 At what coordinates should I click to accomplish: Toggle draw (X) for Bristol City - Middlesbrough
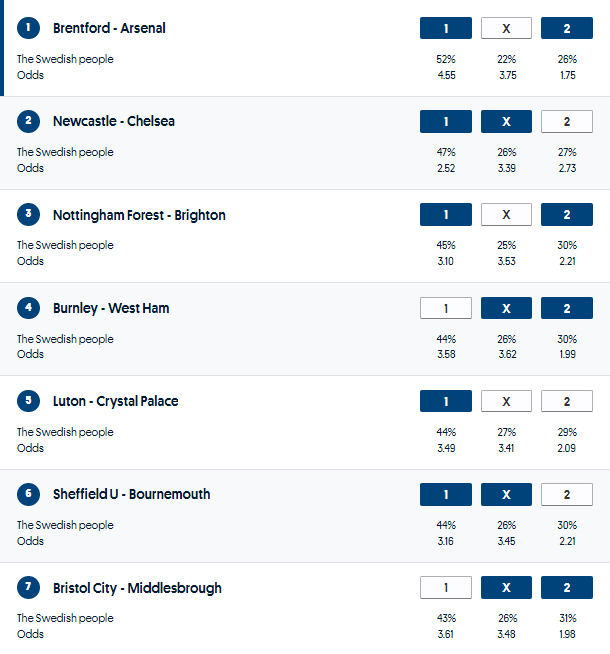click(506, 588)
